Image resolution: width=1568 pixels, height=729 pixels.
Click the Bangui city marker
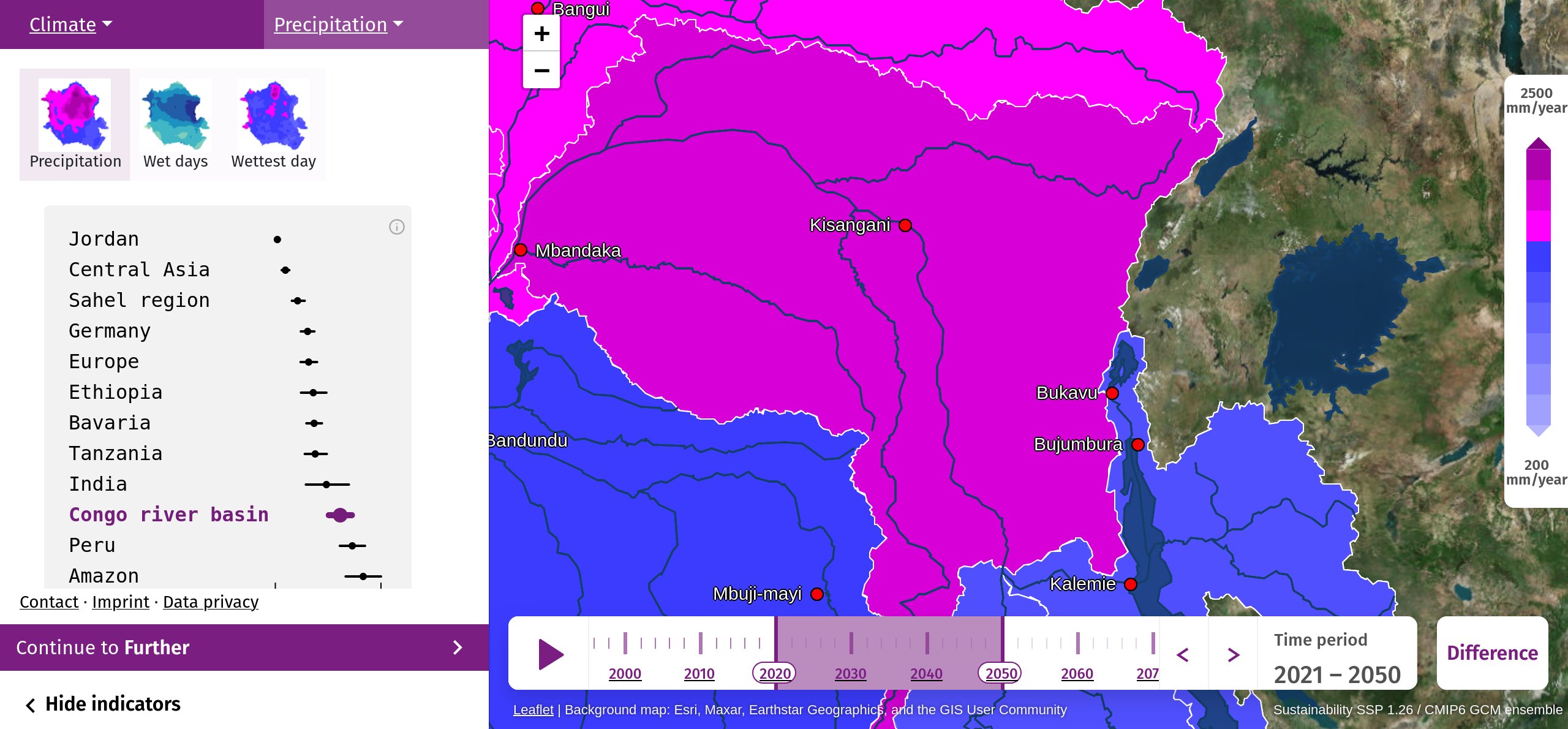[538, 8]
